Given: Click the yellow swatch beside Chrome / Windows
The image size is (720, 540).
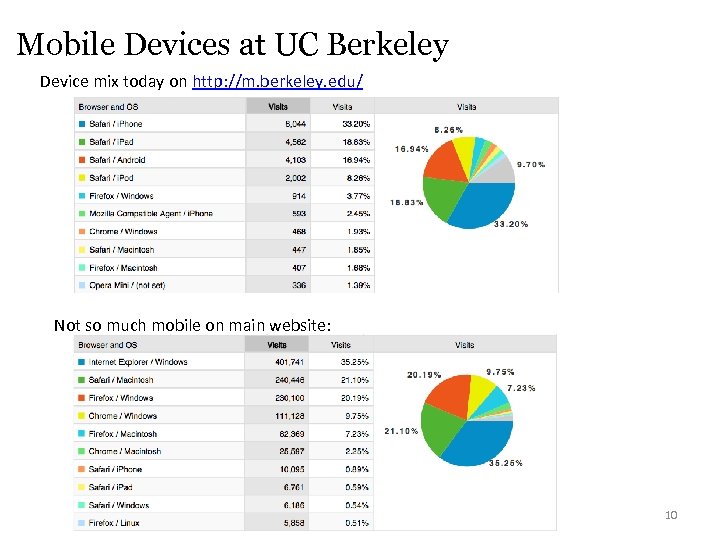Looking at the screenshot, I should [x=81, y=416].
